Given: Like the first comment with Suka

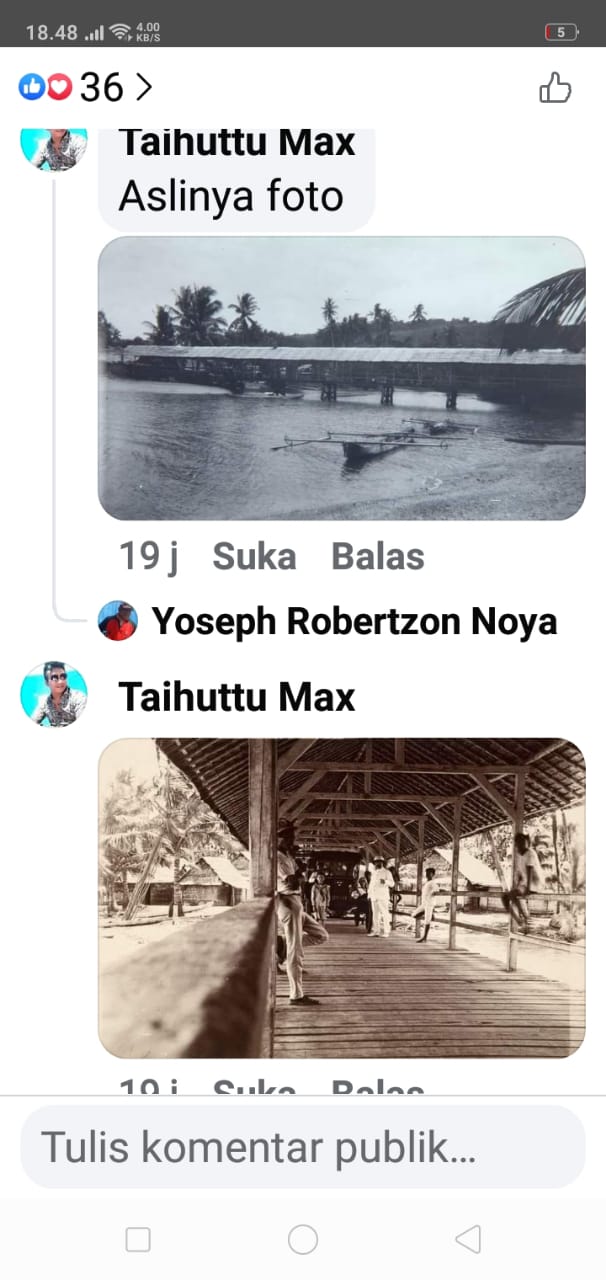Looking at the screenshot, I should pyautogui.click(x=254, y=557).
